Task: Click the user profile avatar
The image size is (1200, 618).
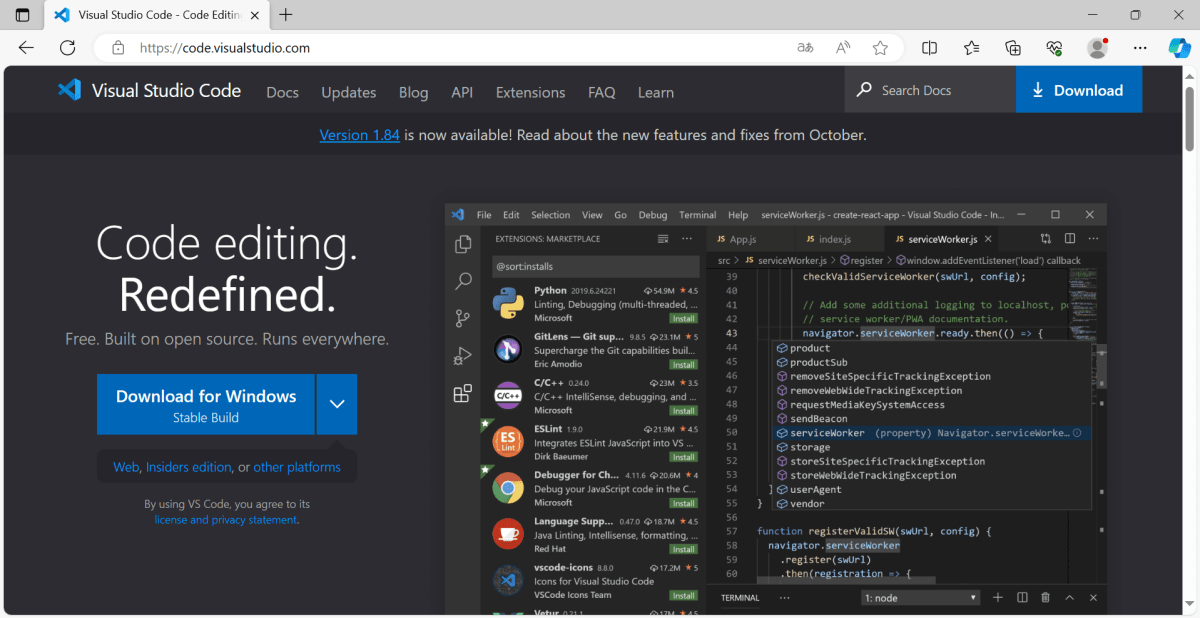Action: click(x=1097, y=48)
